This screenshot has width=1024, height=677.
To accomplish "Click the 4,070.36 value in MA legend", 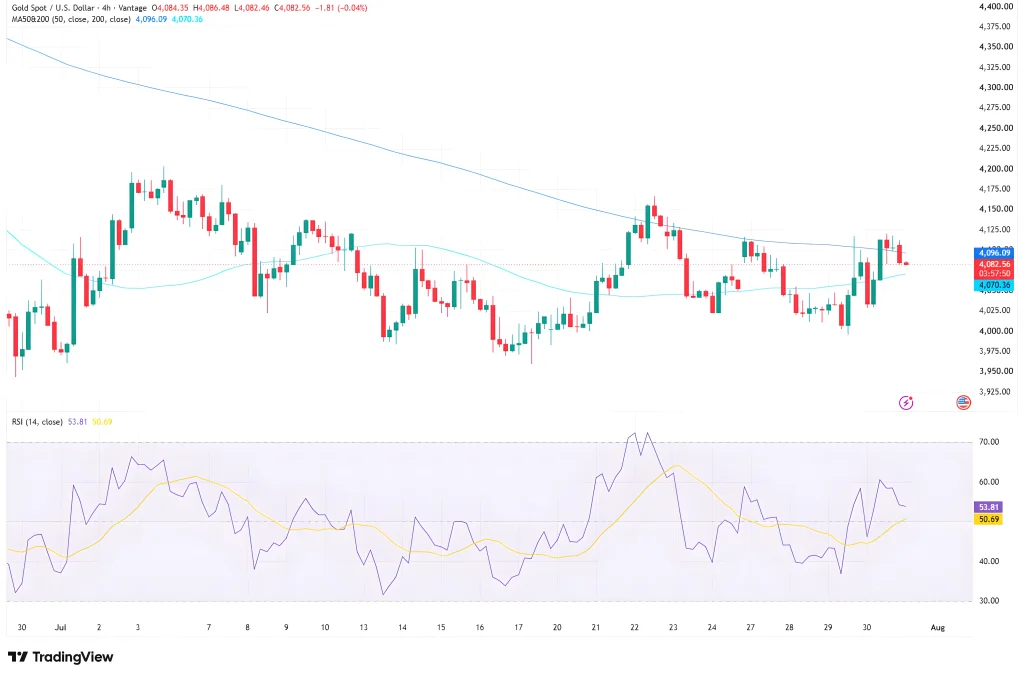I will [x=187, y=20].
